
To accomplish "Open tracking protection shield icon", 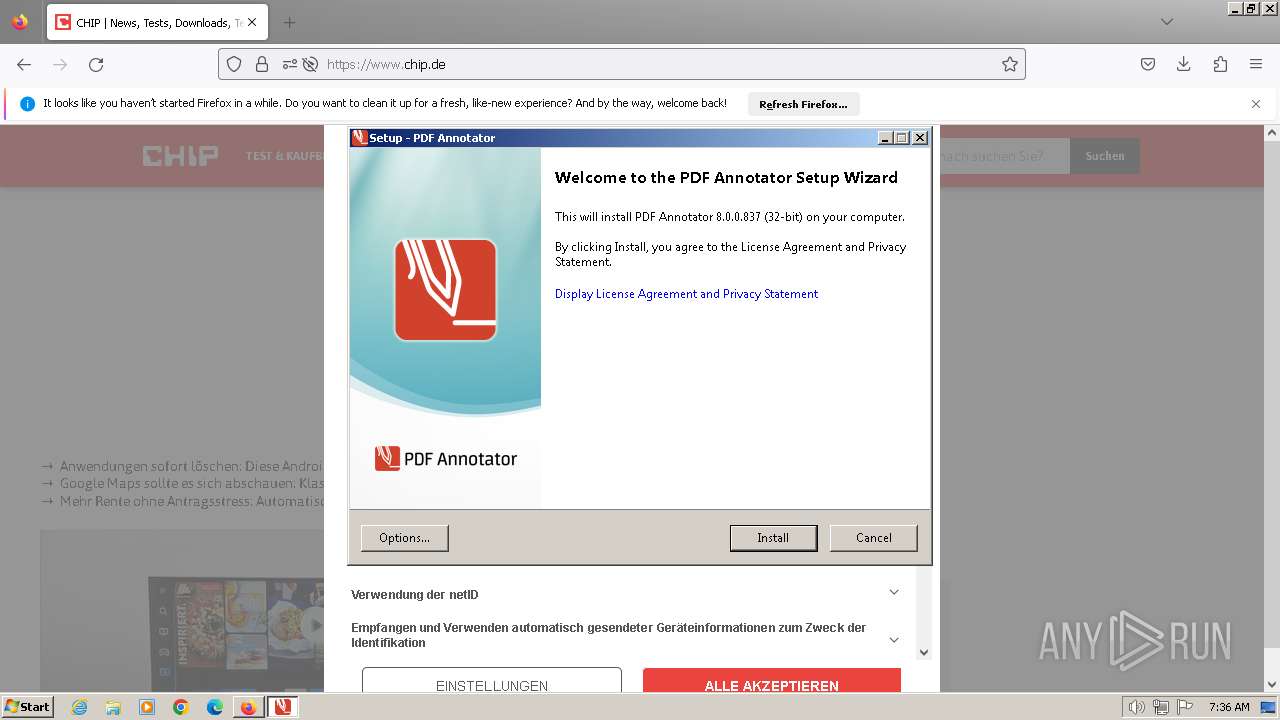I will [234, 64].
